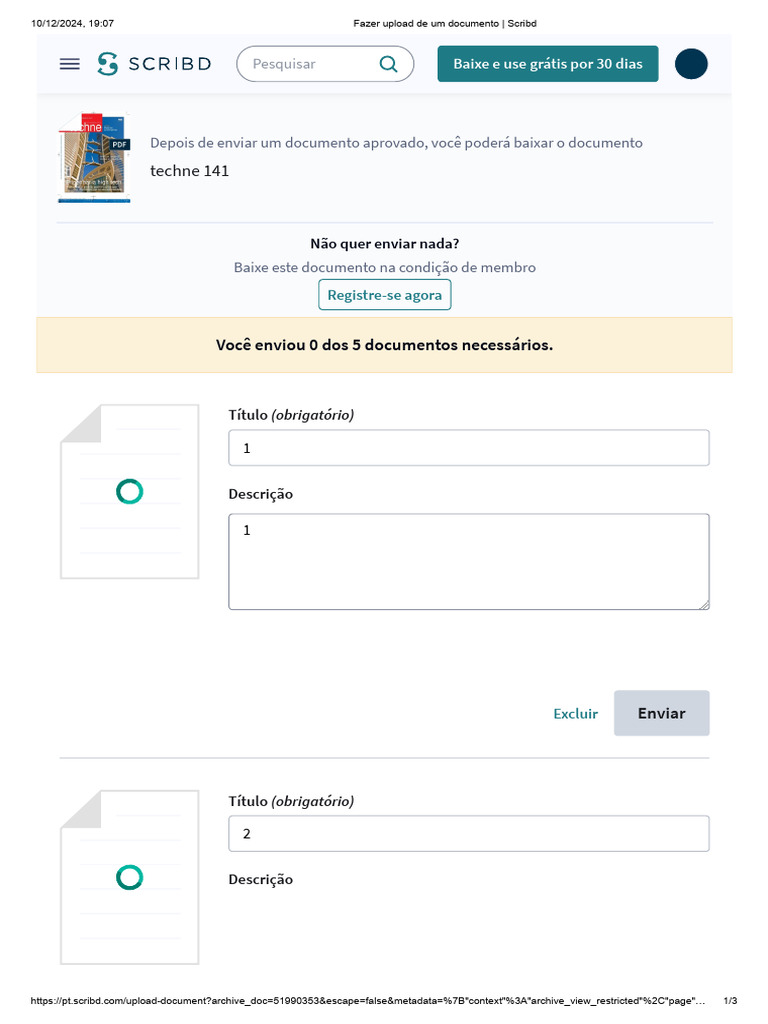Click the search magnifier icon
Image resolution: width=768 pixels, height=1024 pixels.
pyautogui.click(x=388, y=64)
